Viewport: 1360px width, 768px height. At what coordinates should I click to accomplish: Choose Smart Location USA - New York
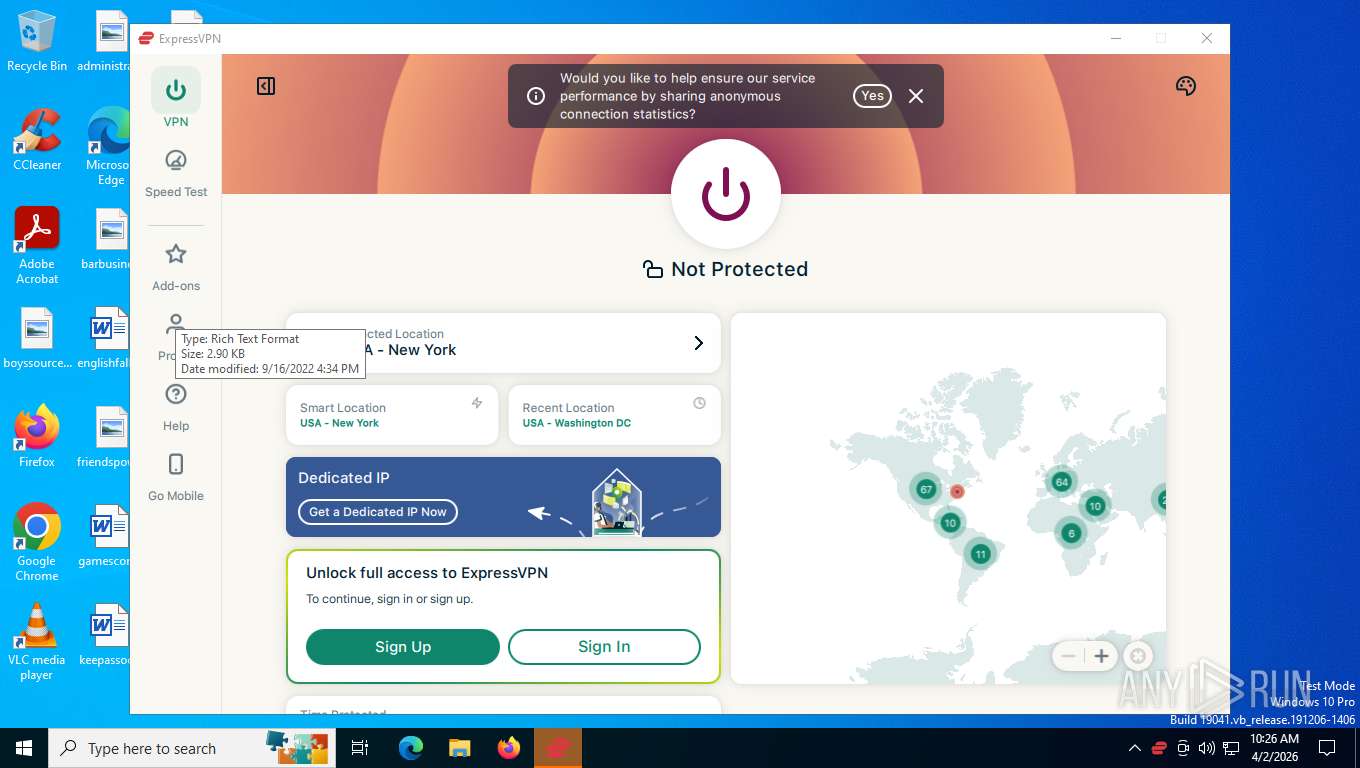click(x=392, y=415)
